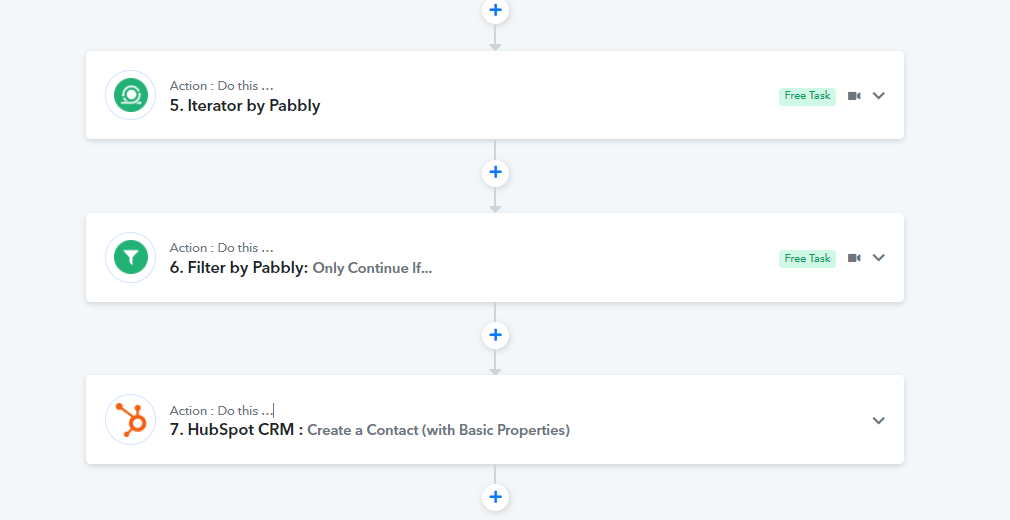The width and height of the screenshot is (1010, 520).
Task: Expand the Filter by Pabbly step chevron
Action: (879, 258)
